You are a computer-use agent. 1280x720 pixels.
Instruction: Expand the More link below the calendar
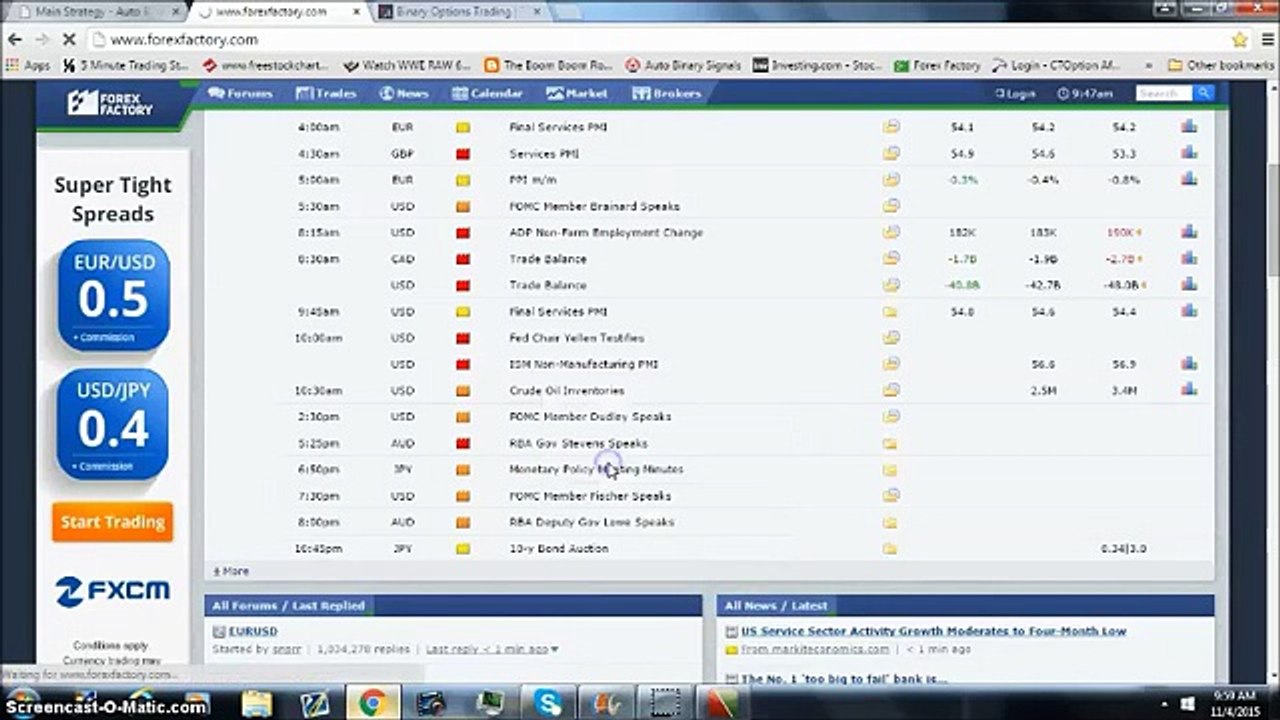tap(231, 571)
